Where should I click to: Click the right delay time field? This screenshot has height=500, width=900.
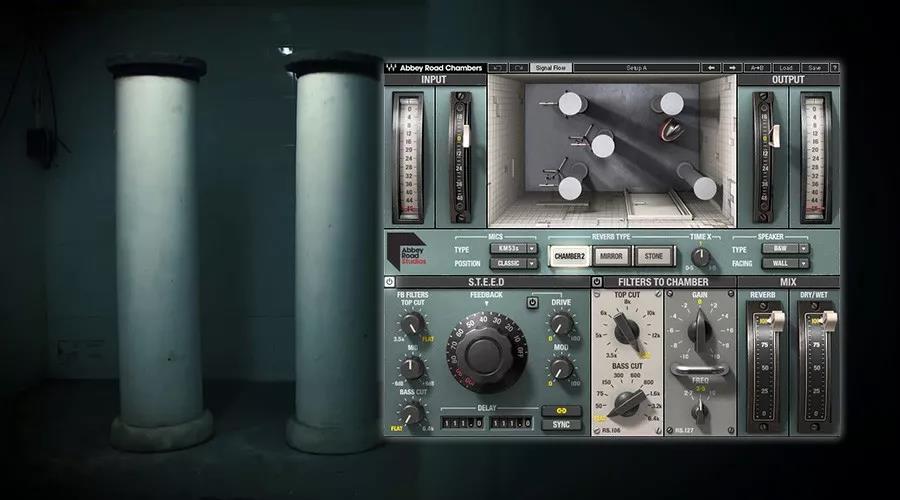coord(511,423)
